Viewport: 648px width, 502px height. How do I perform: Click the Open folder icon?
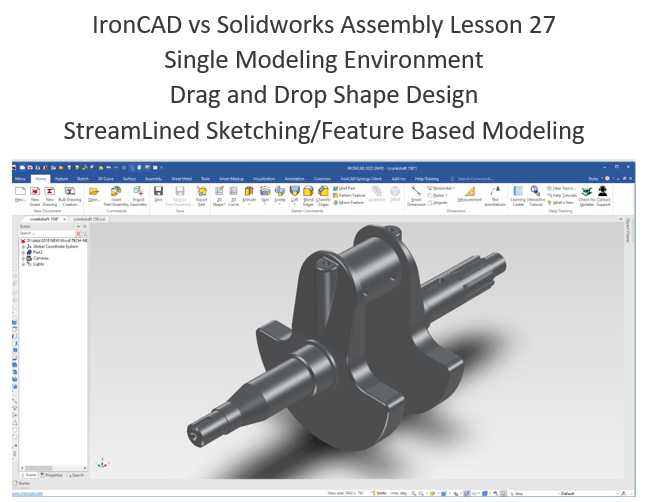(x=94, y=191)
